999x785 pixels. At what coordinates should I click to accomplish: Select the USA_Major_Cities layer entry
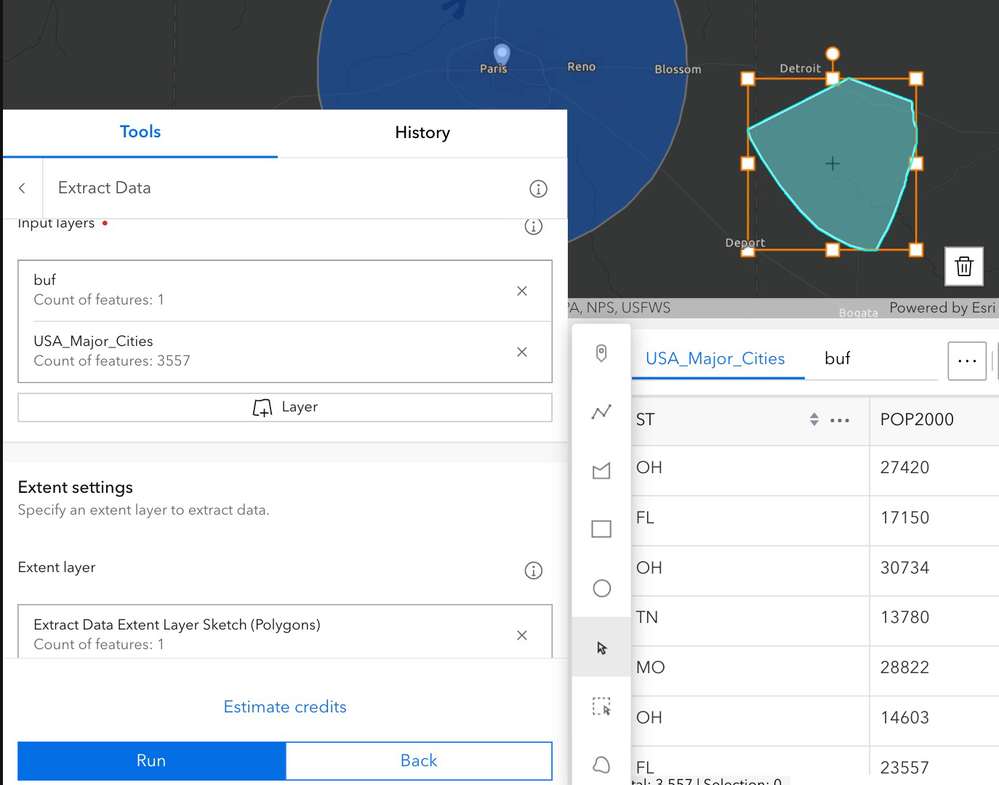tap(285, 352)
